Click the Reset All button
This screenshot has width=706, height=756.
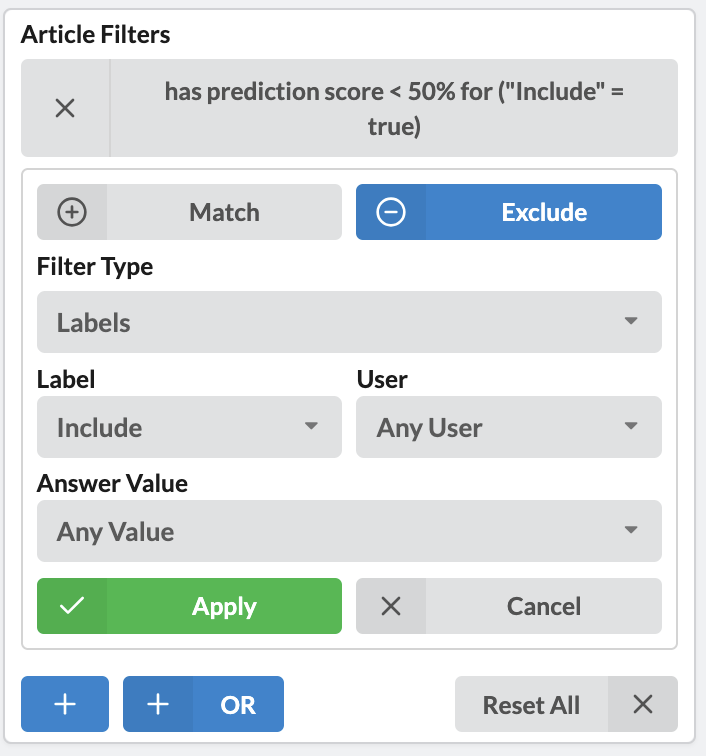point(531,704)
